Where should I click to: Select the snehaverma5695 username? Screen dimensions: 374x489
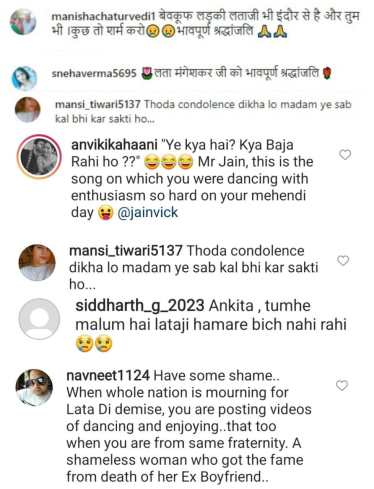[94, 73]
